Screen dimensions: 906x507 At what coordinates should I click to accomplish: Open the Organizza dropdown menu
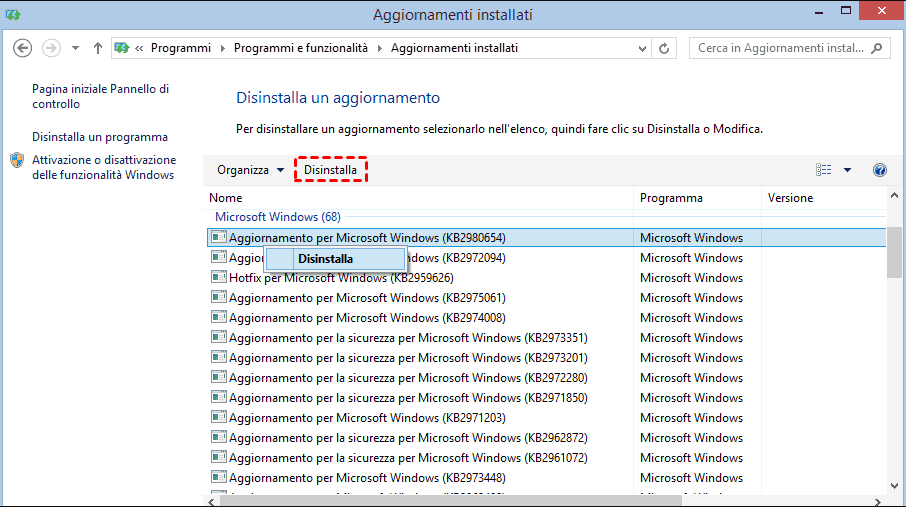click(250, 170)
